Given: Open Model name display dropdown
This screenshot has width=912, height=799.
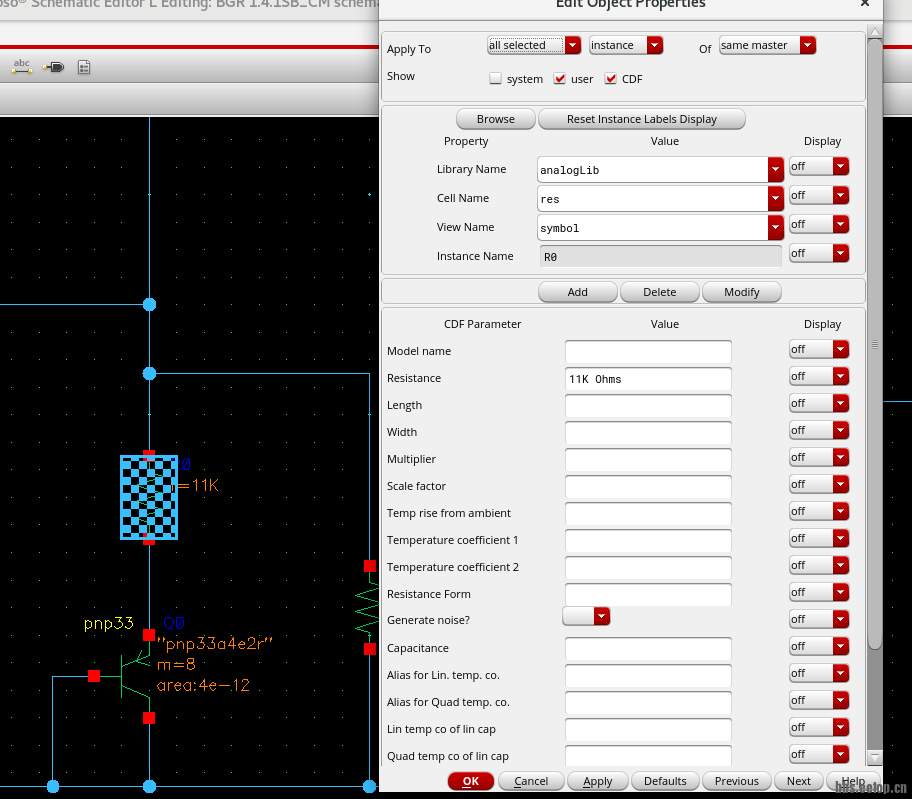Looking at the screenshot, I should [x=819, y=349].
